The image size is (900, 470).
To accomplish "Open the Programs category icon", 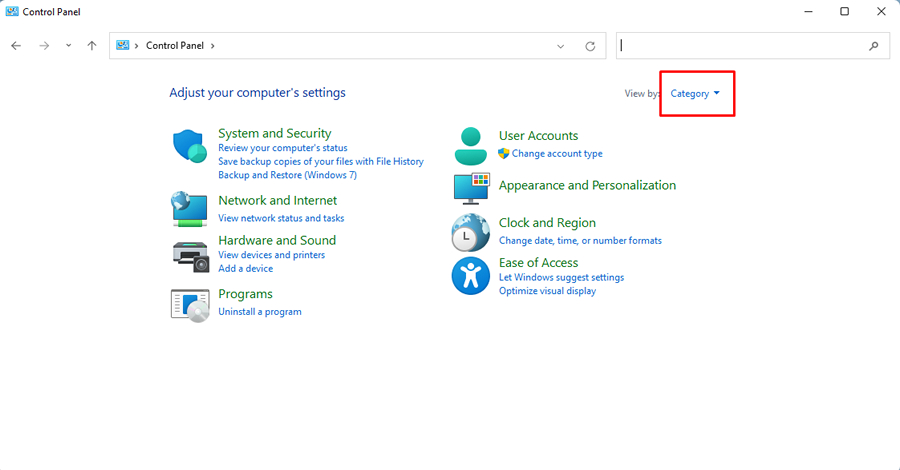I will tap(189, 304).
